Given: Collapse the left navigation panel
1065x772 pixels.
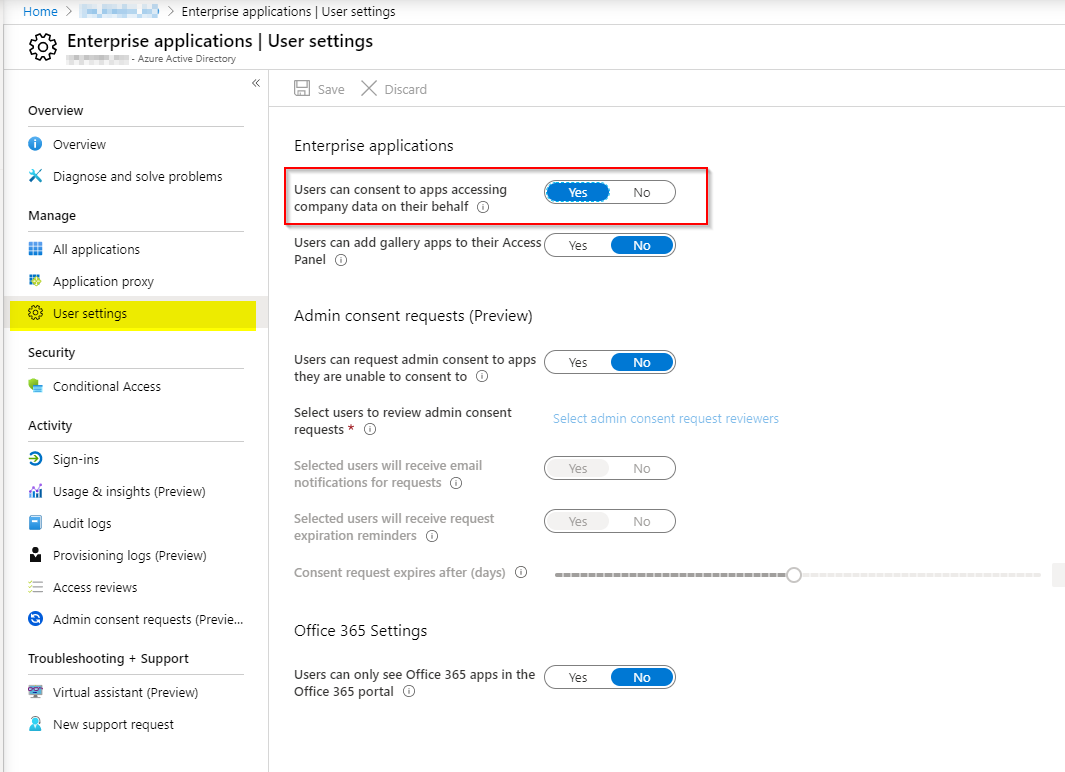Looking at the screenshot, I should [x=255, y=83].
